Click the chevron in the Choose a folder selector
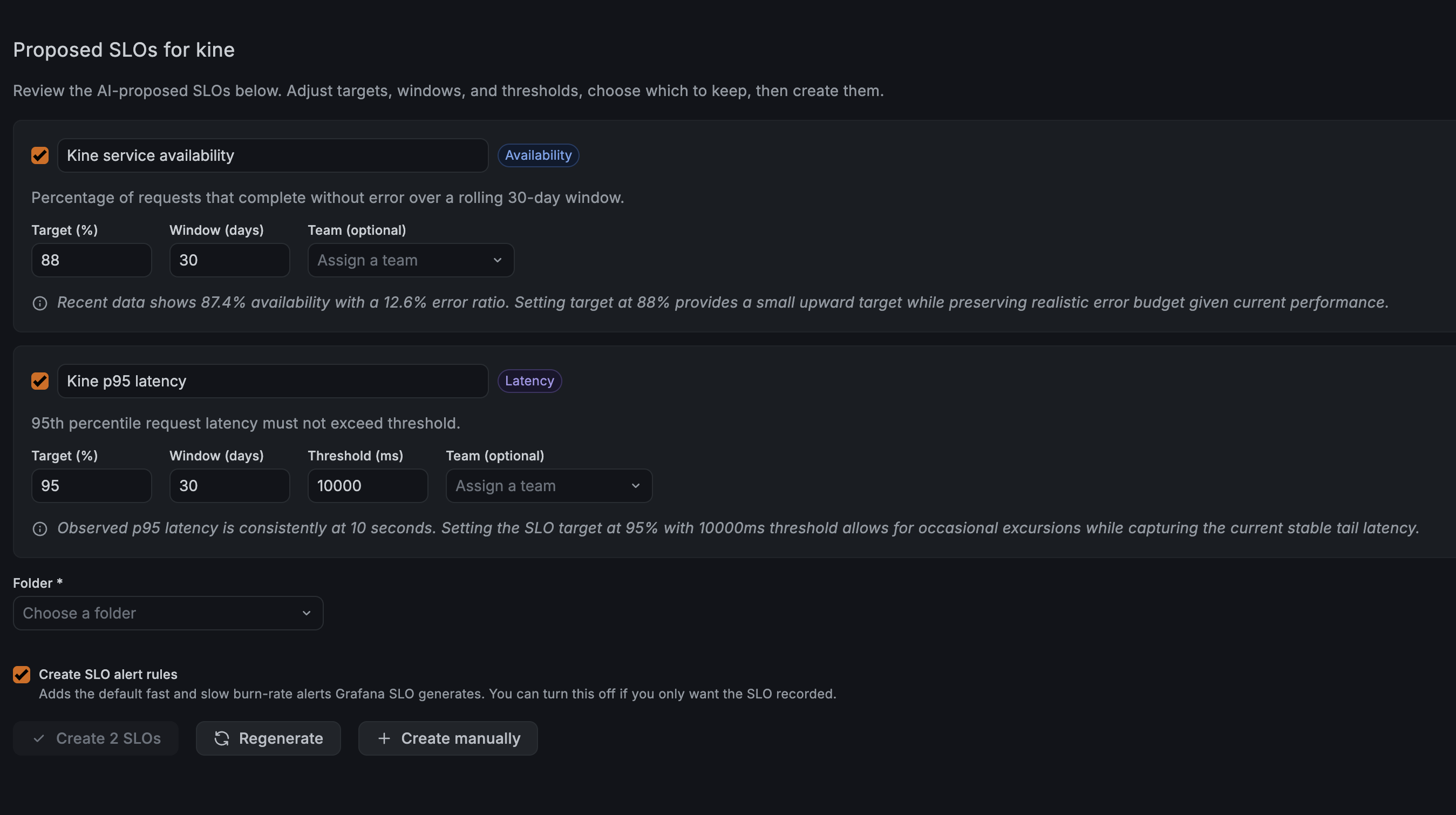1456x815 pixels. (307, 613)
